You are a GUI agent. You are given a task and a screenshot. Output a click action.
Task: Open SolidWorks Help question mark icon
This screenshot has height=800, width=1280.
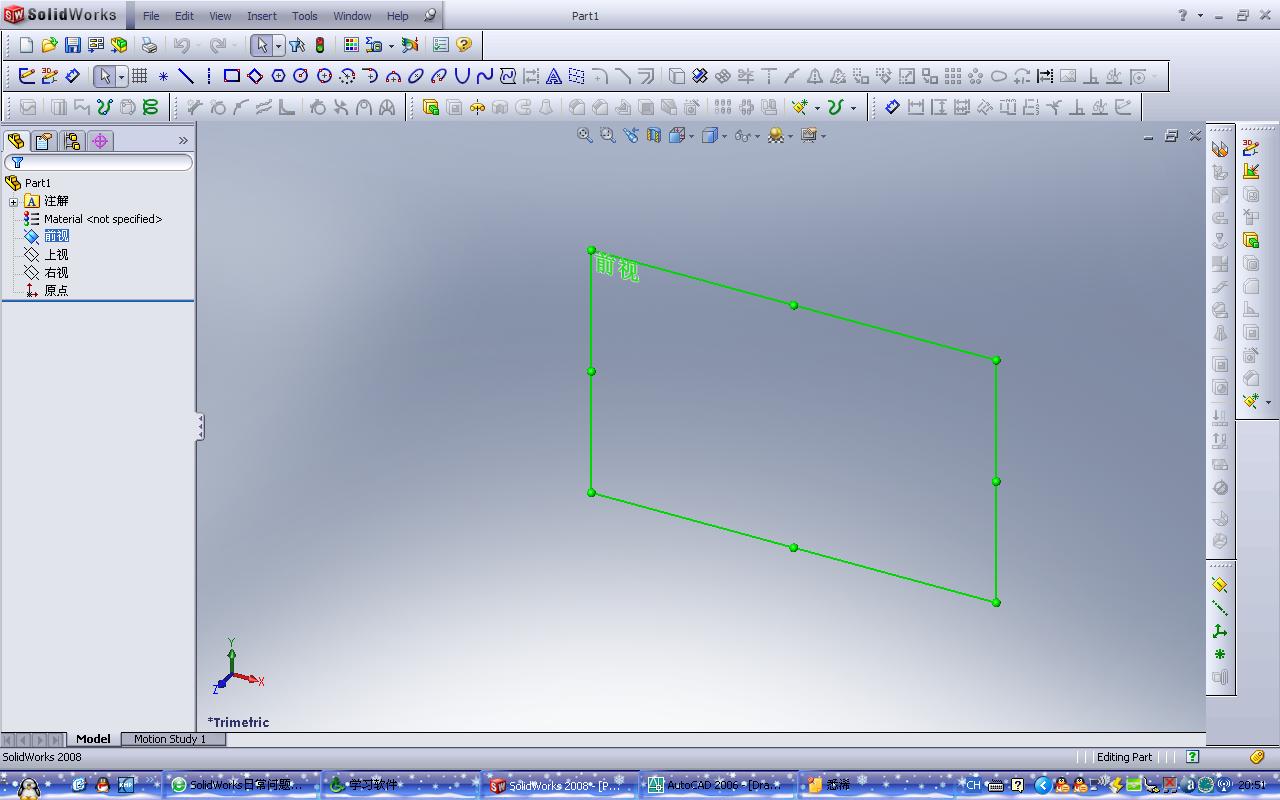tap(464, 45)
